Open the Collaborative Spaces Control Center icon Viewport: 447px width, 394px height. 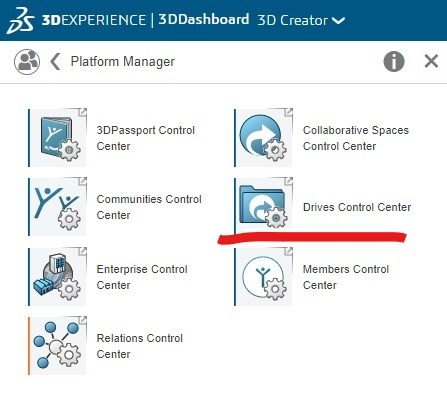tap(264, 138)
